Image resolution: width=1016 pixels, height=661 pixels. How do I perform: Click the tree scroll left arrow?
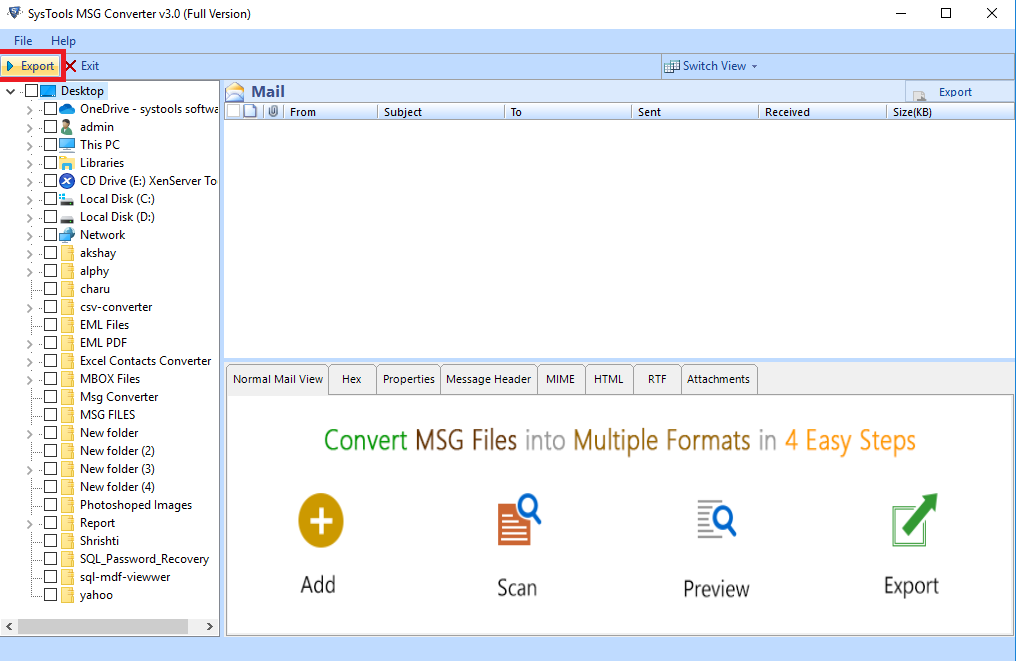9,627
